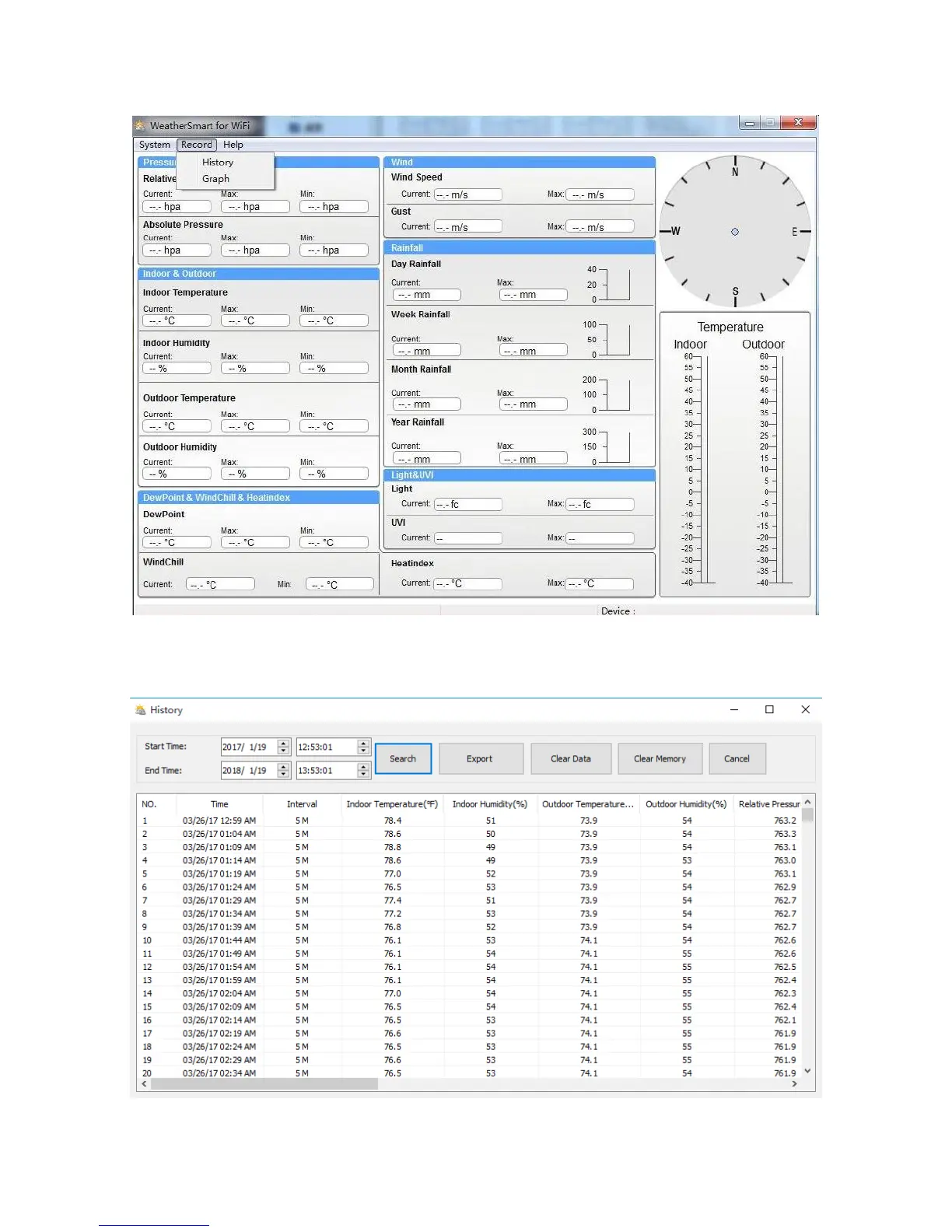Select the row timed 03/26/17 01:44 AM
Image resolution: width=952 pixels, height=1232 pixels.
pyautogui.click(x=469, y=940)
